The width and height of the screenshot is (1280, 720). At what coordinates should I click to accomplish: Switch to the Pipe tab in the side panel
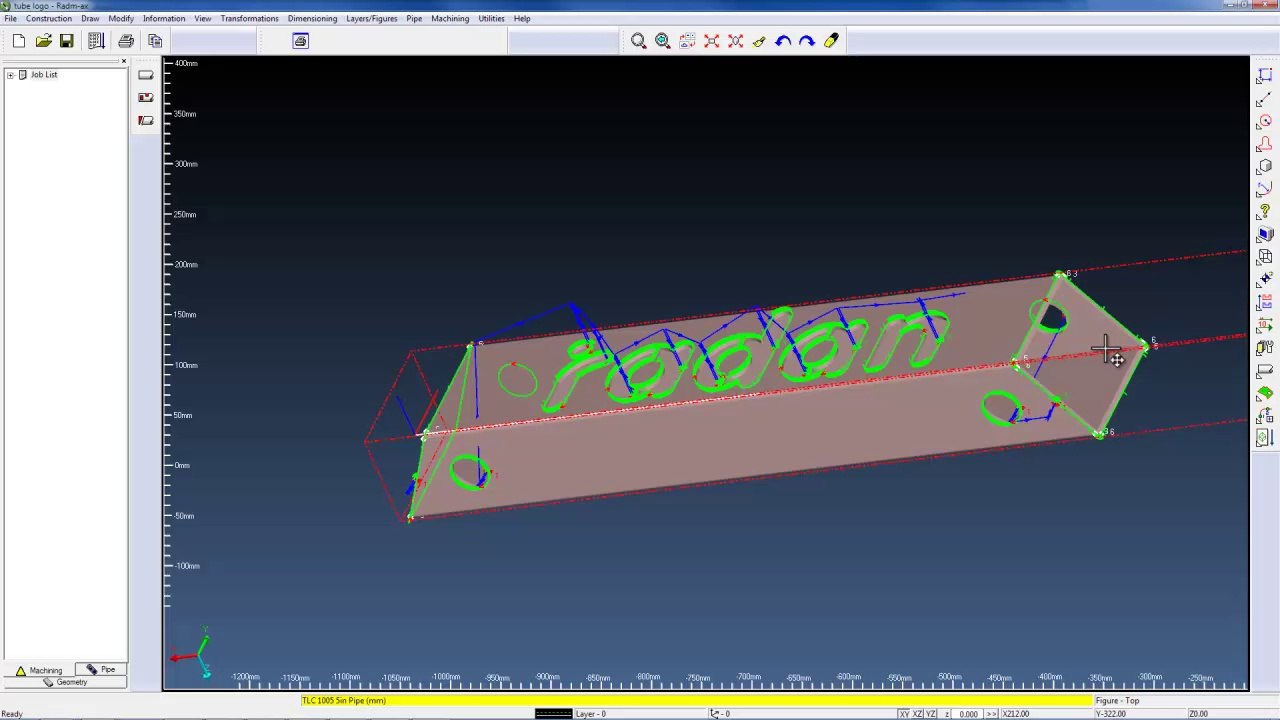click(101, 670)
